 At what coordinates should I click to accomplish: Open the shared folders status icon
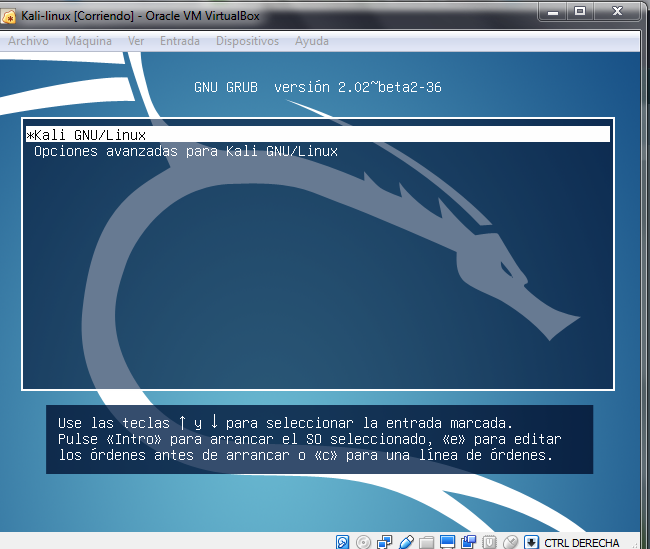[427, 541]
